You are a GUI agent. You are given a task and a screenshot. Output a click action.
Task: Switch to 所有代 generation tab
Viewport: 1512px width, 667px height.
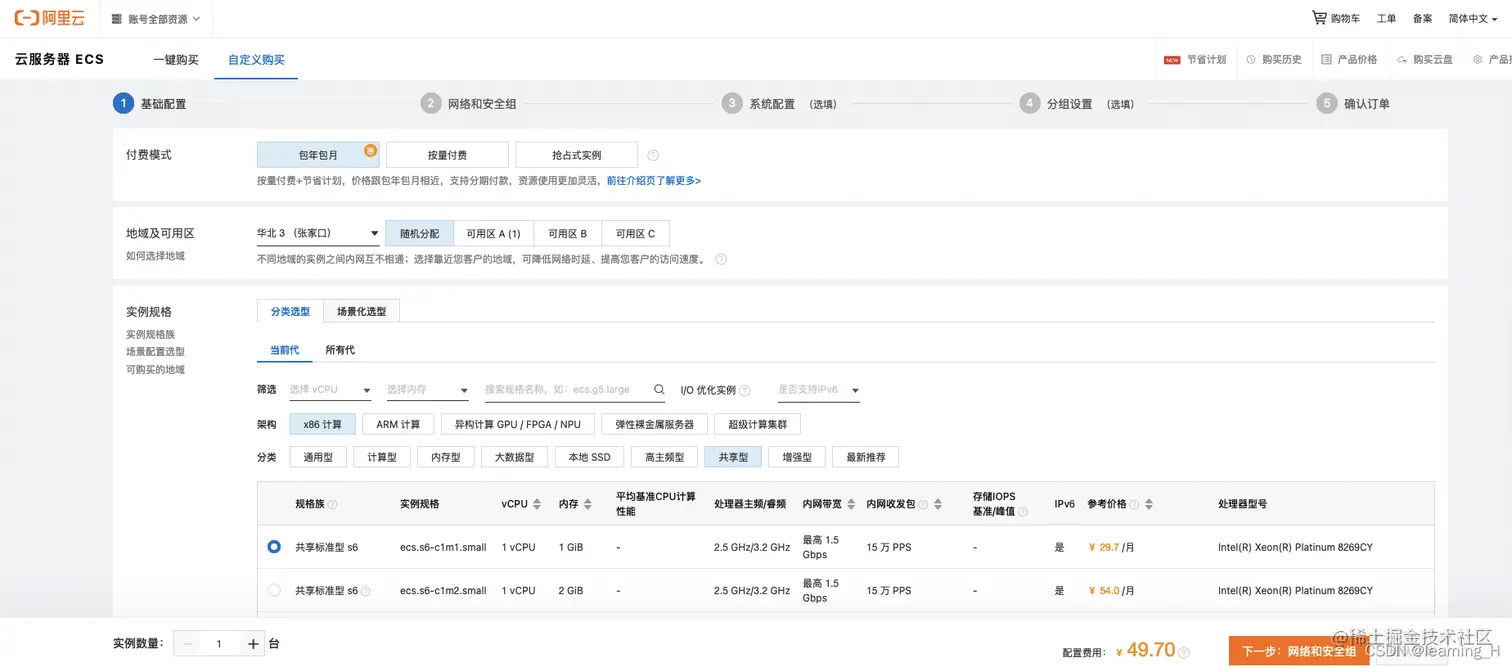(x=340, y=350)
